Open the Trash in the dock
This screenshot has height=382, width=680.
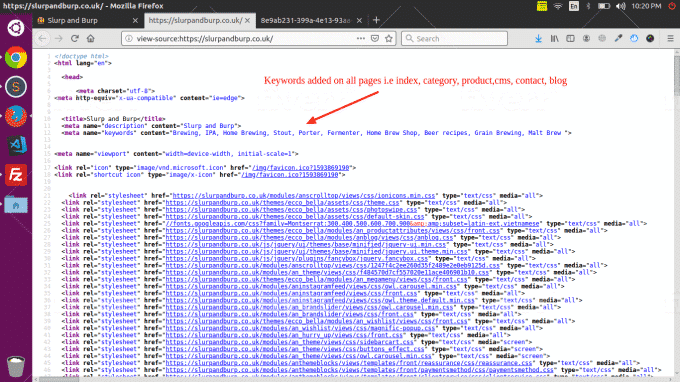16,366
